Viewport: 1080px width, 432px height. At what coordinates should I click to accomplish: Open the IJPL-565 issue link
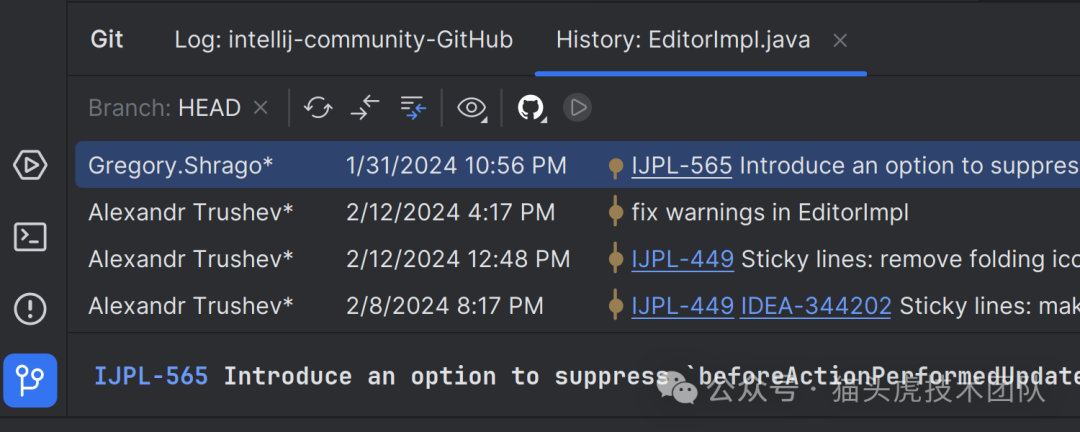682,166
